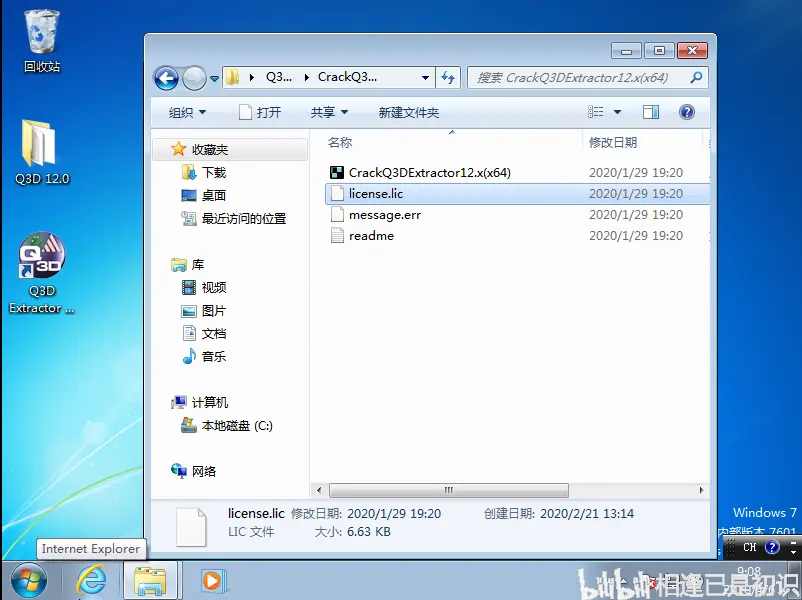
Task: Open the recent locations dropdown arrow
Action: pyautogui.click(x=214, y=79)
